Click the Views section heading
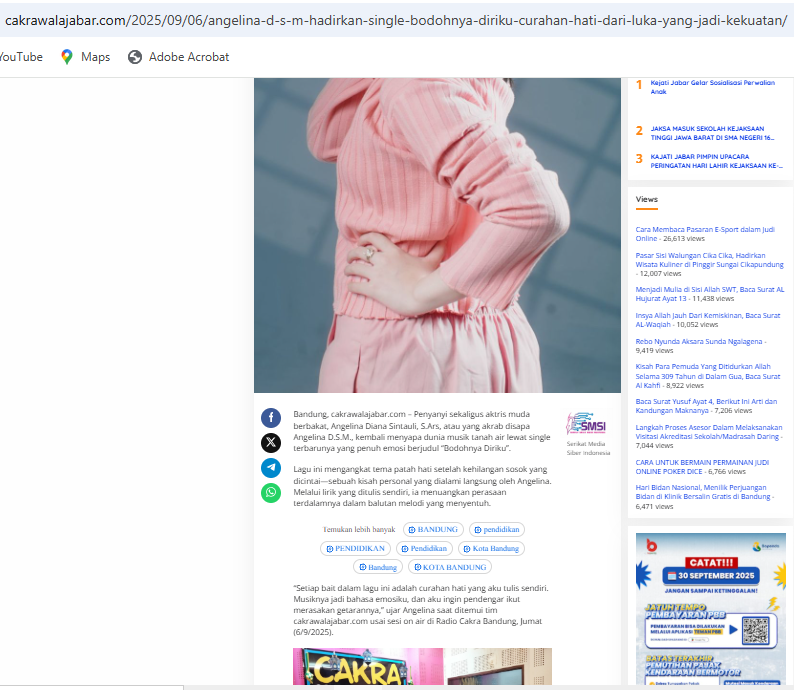Viewport: 794px width, 690px height. (x=647, y=199)
